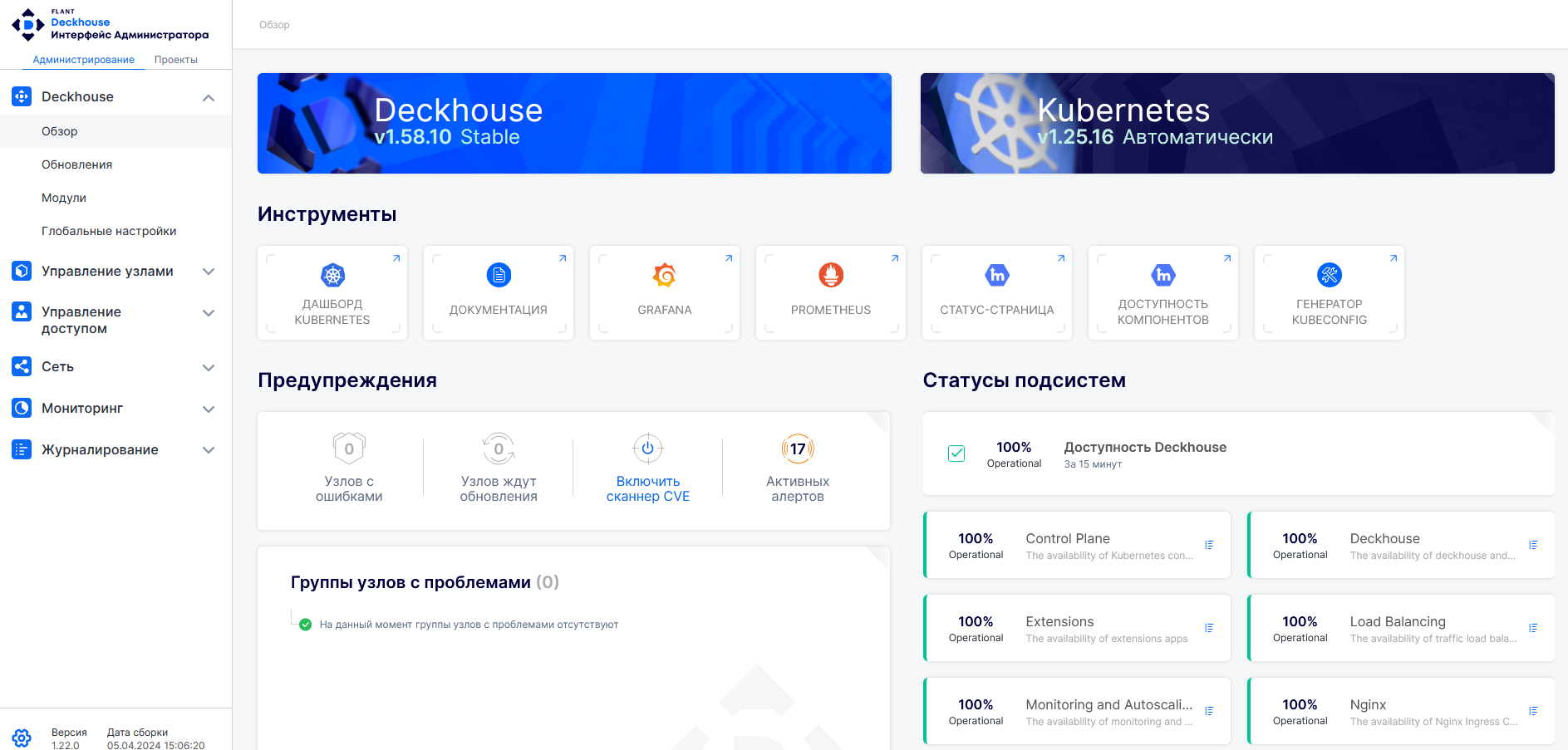Click the Управление доступом sidebar icon
1568x750 pixels.
(x=22, y=311)
